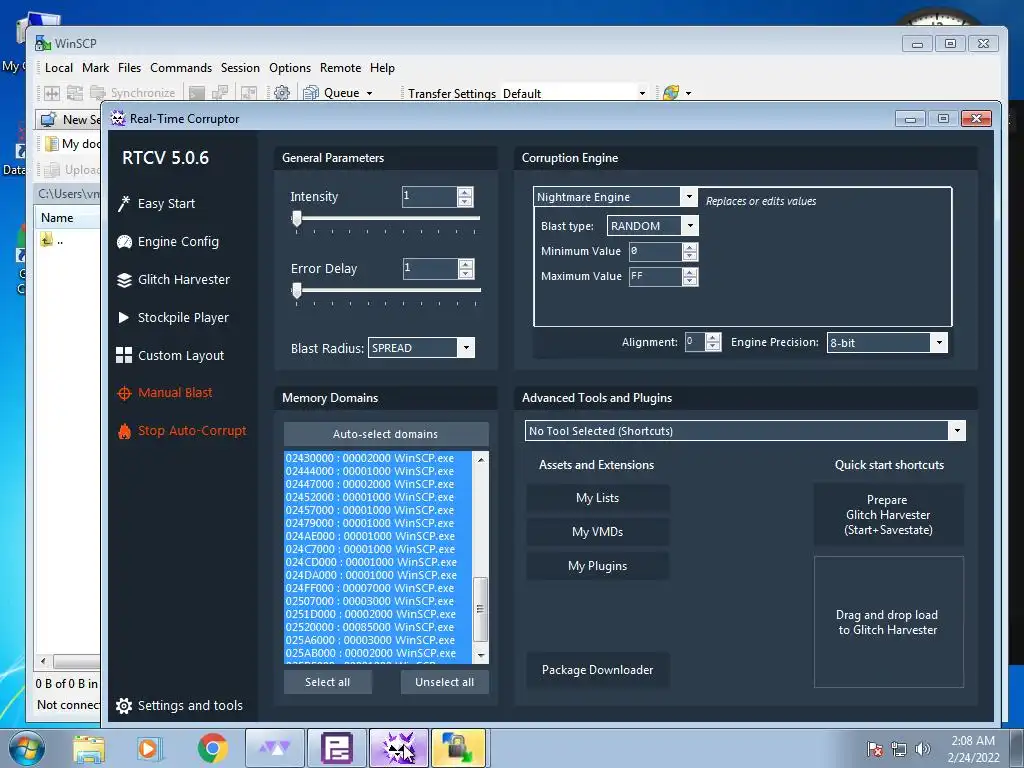
Task: Open My Plugins button
Action: pyautogui.click(x=598, y=566)
